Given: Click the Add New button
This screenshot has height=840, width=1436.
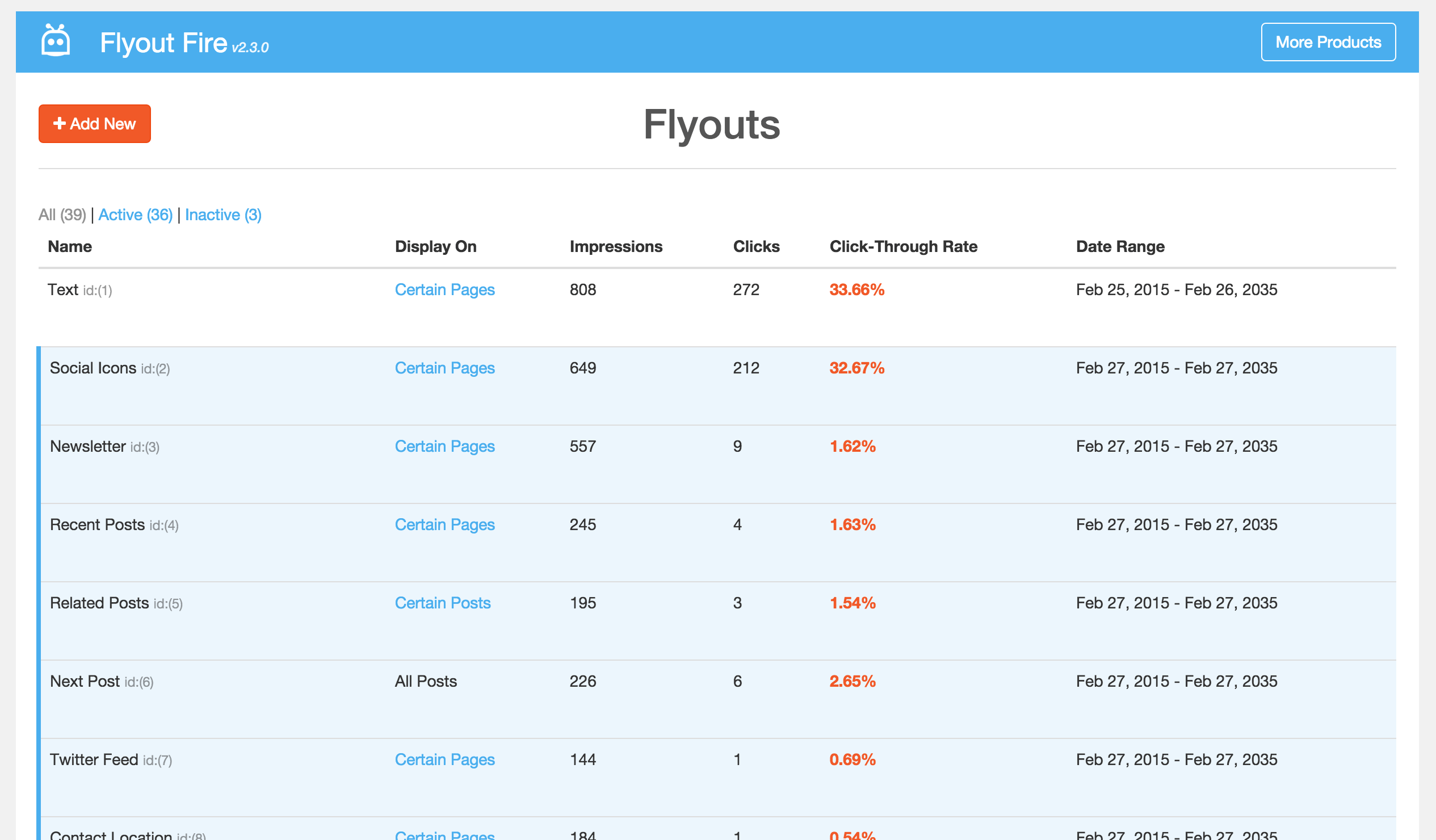Looking at the screenshot, I should 95,124.
